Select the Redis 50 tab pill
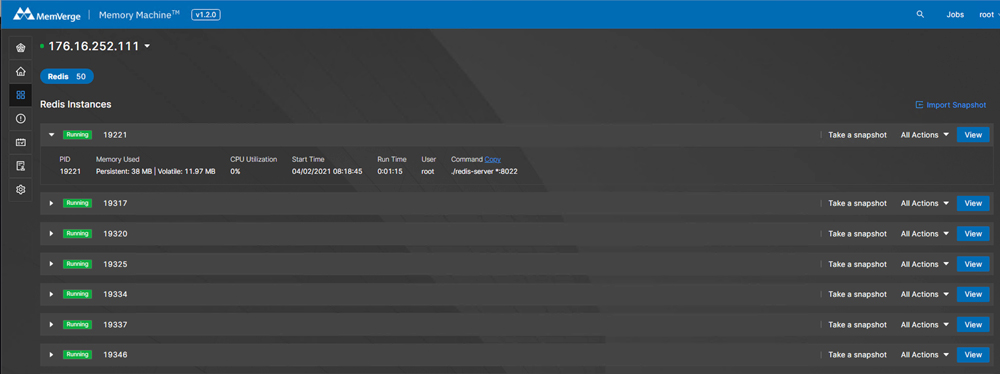 [67, 77]
